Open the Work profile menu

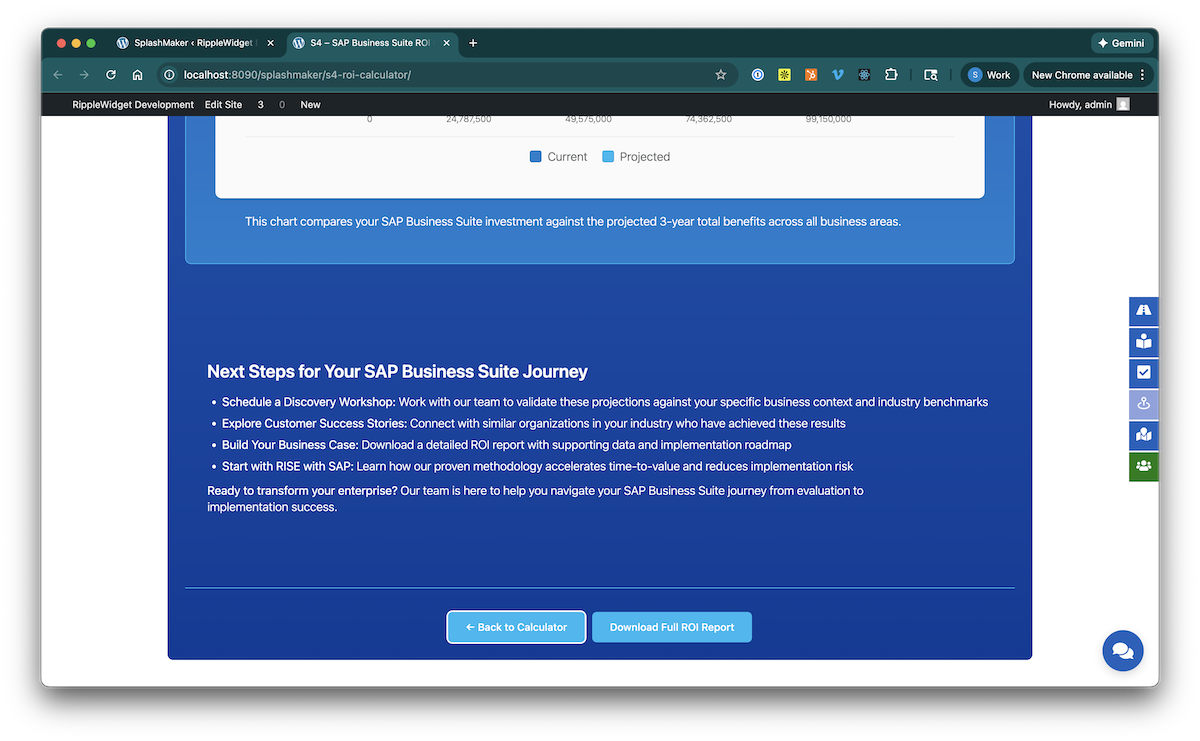989,75
